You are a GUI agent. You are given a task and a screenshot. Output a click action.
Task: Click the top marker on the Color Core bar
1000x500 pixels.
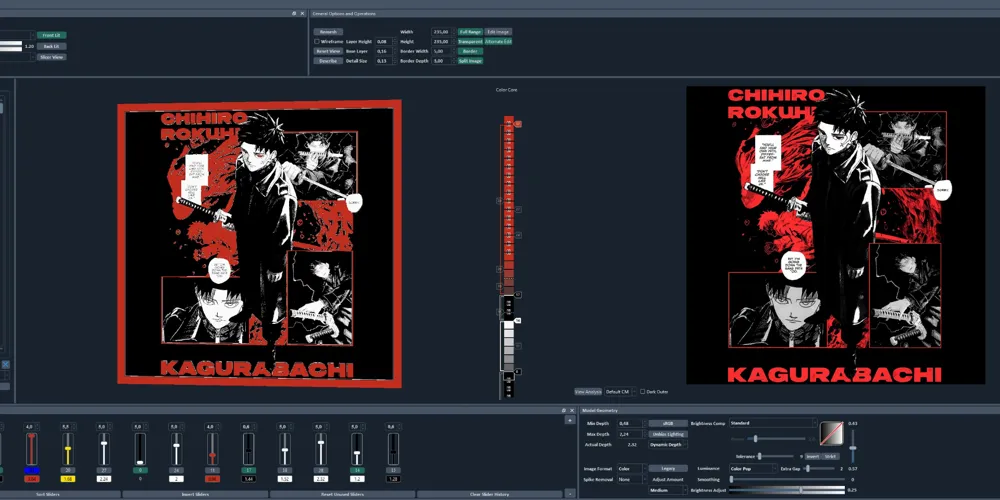518,124
